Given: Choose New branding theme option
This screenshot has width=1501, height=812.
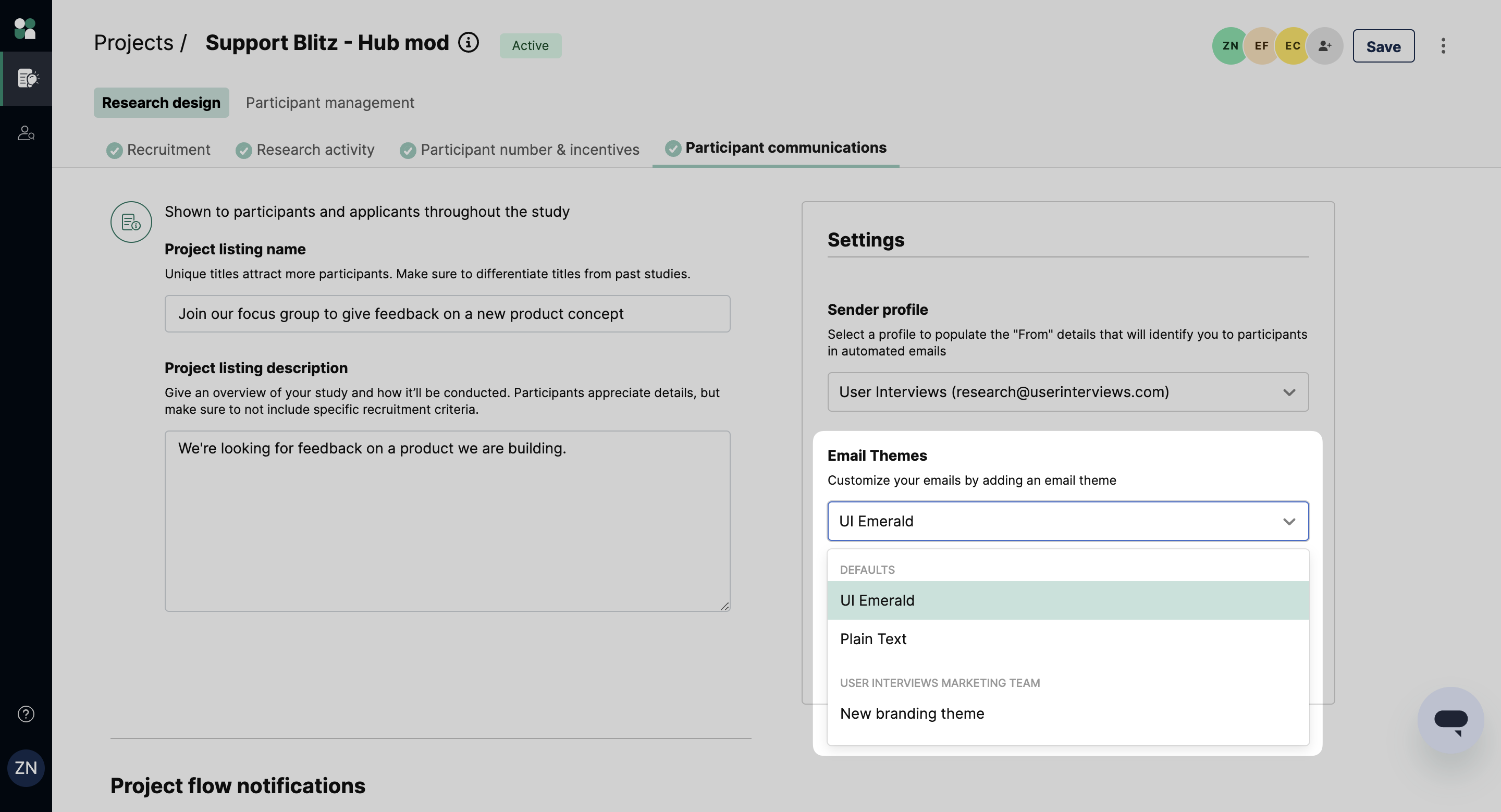Looking at the screenshot, I should (912, 713).
